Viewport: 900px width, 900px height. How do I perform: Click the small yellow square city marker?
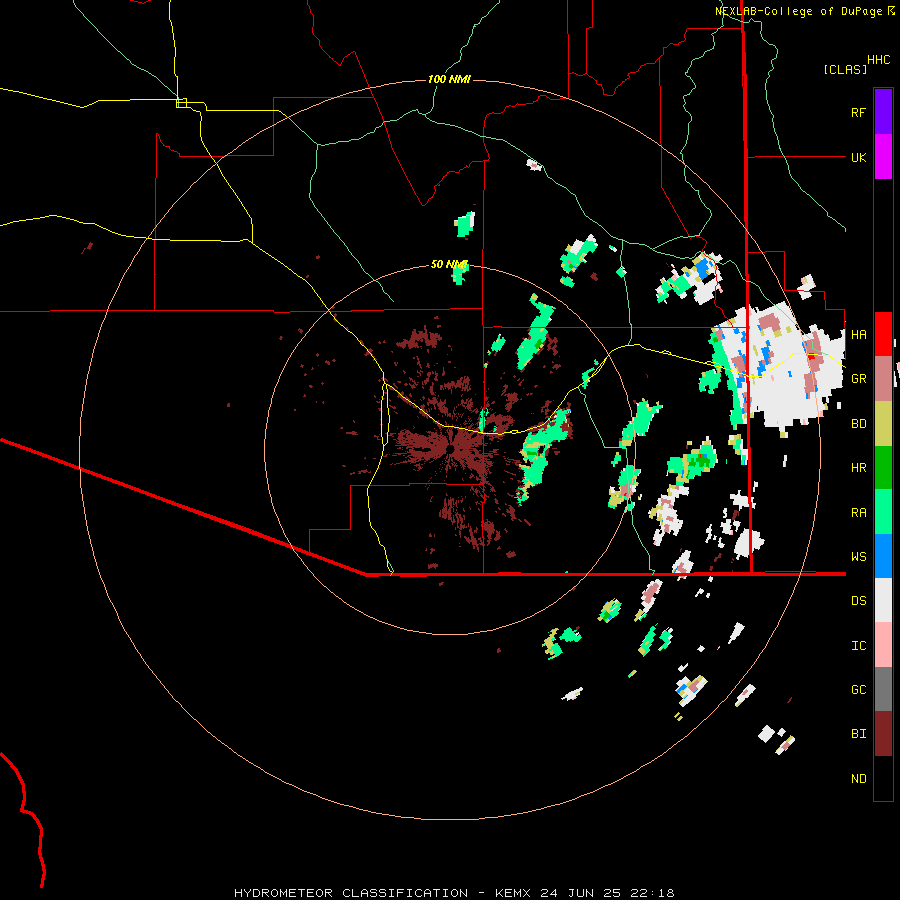click(181, 103)
